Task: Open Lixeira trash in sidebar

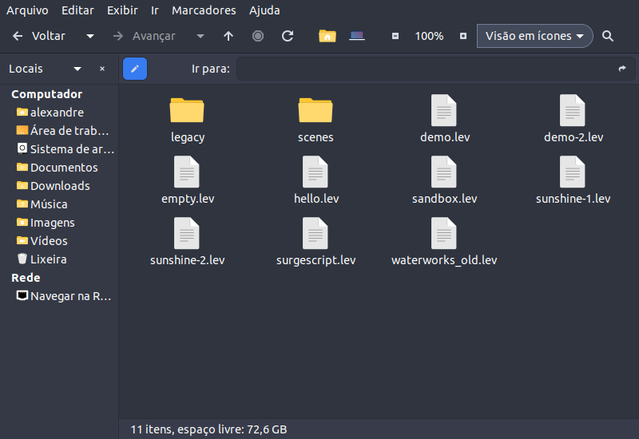Action: [42, 259]
